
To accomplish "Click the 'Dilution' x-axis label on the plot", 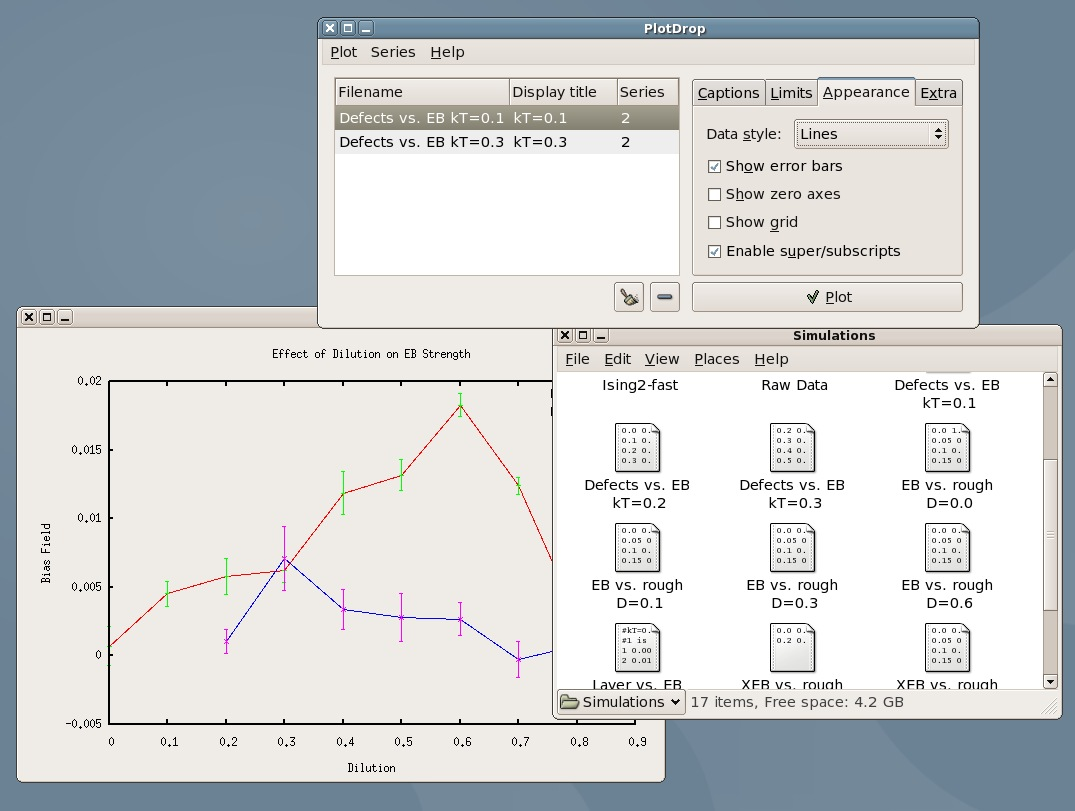I will tap(371, 768).
